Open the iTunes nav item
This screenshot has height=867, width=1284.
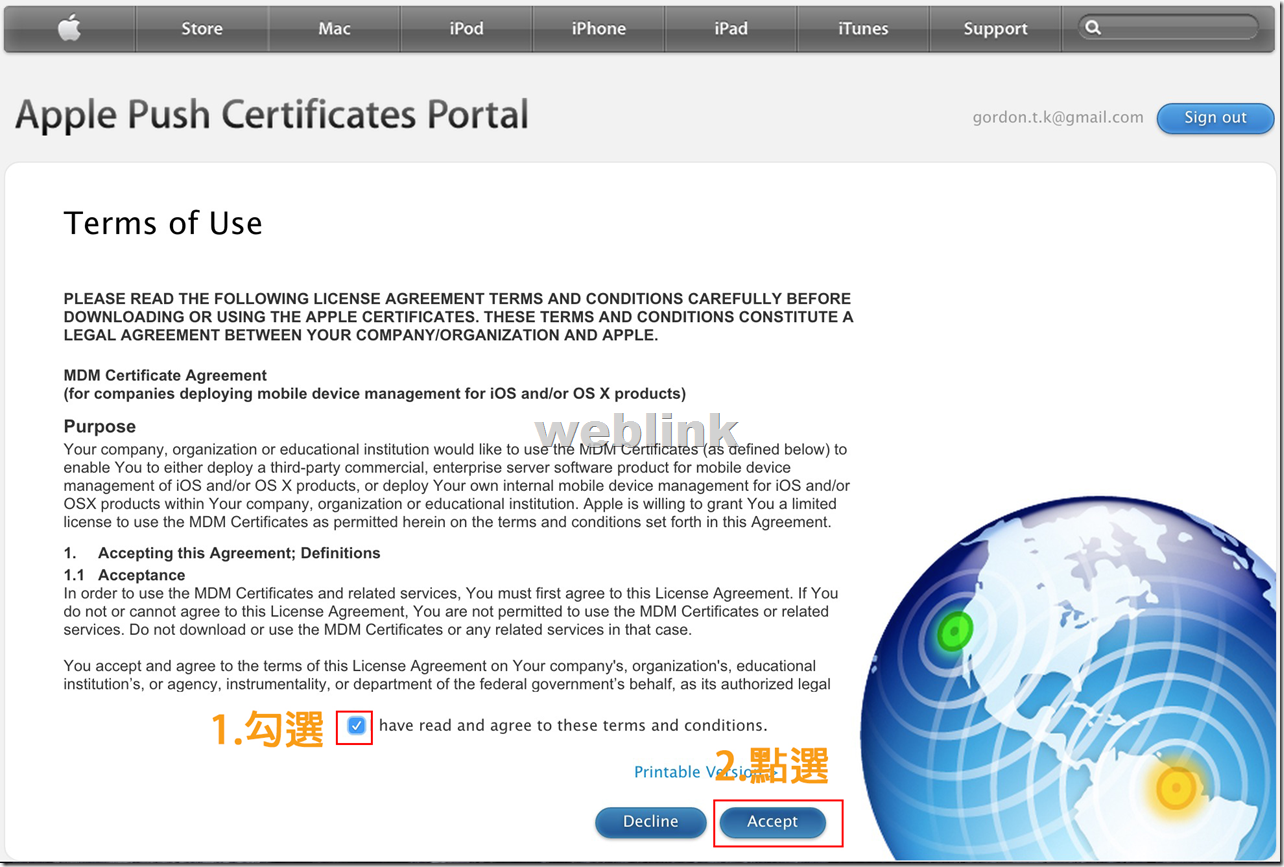click(863, 28)
